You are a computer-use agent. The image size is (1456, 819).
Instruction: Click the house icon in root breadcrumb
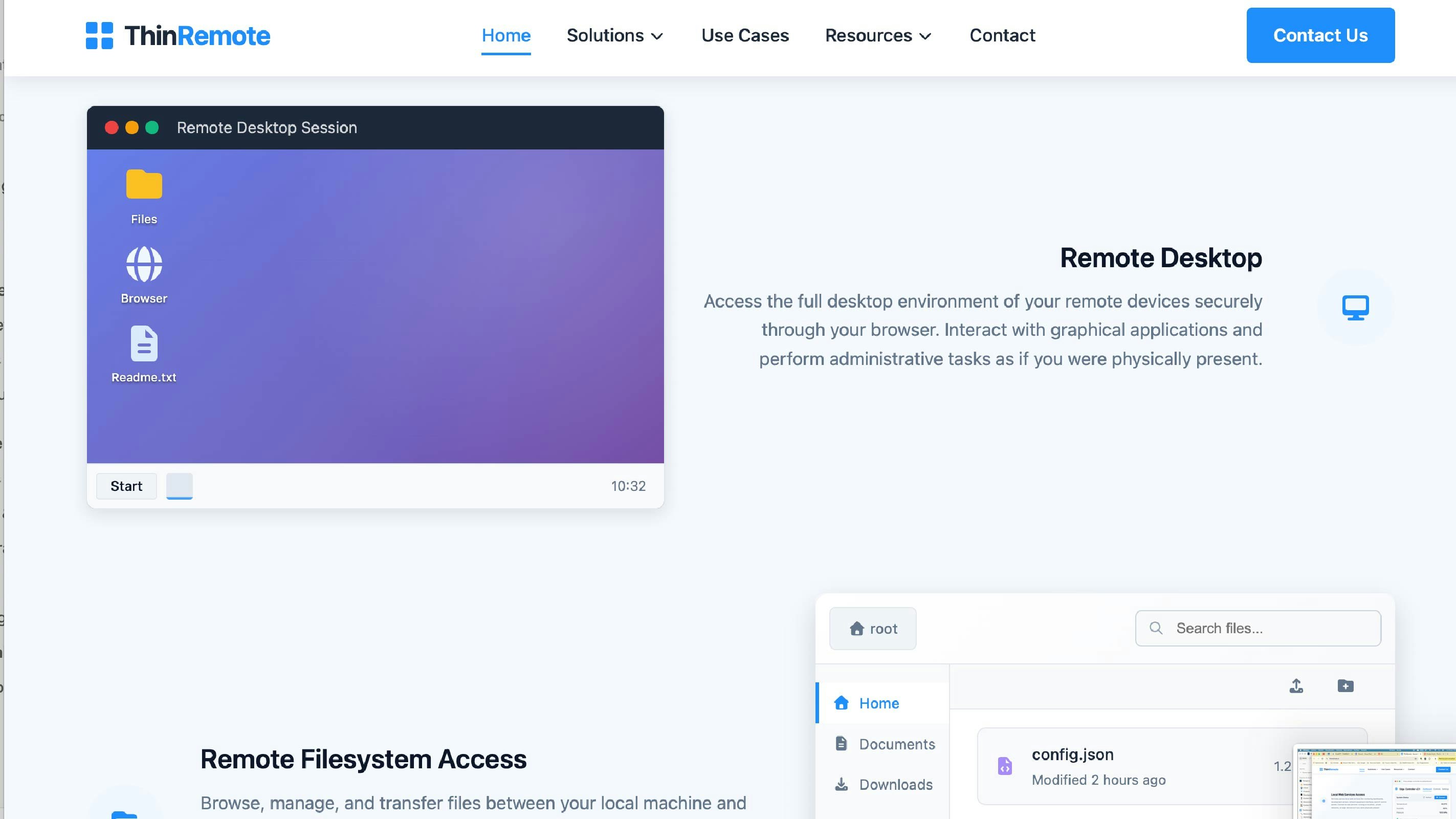tap(857, 629)
